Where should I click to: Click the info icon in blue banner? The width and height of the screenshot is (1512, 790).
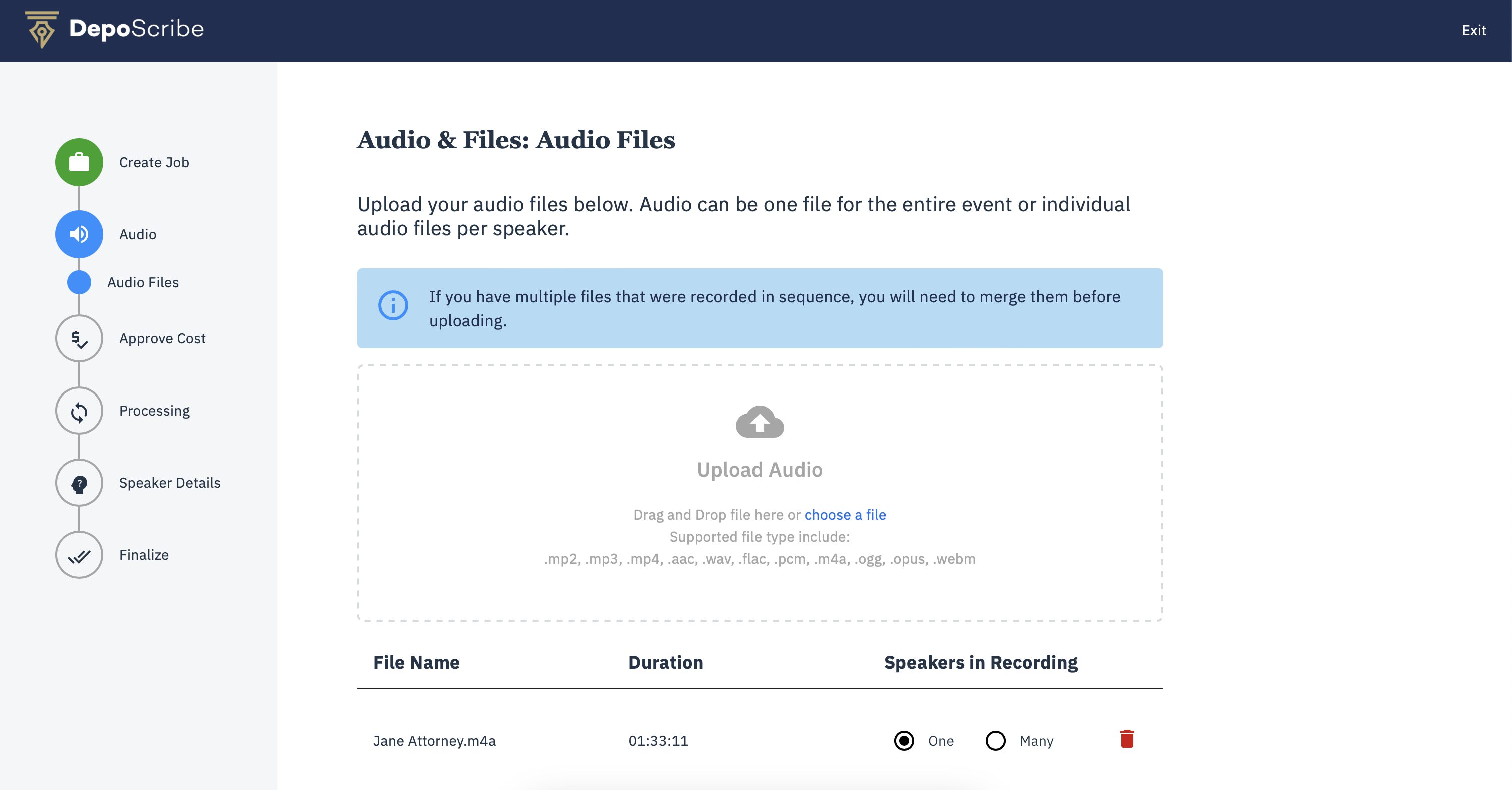393,305
